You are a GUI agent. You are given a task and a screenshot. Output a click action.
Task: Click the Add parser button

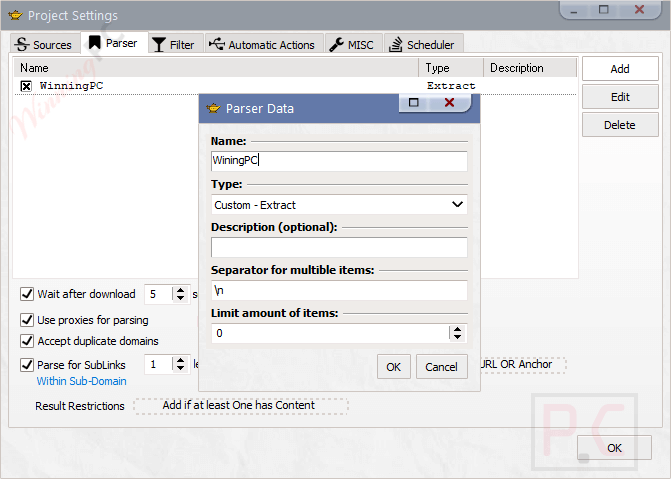pos(619,69)
